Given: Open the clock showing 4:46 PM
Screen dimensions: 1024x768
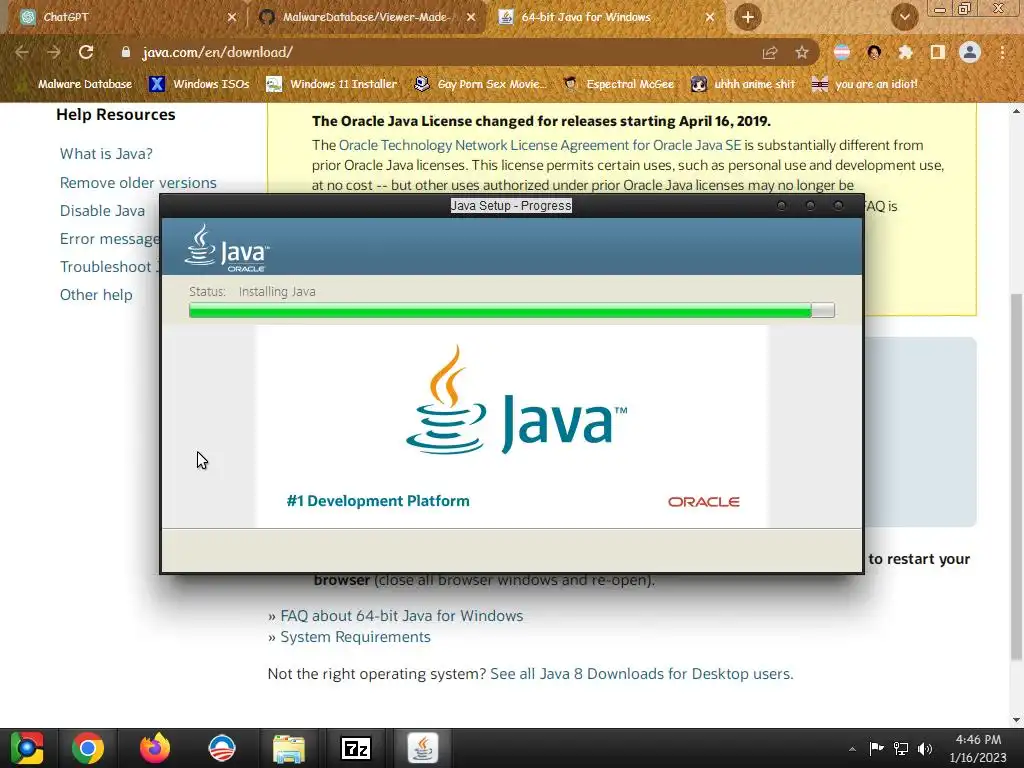Looking at the screenshot, I should click(978, 748).
